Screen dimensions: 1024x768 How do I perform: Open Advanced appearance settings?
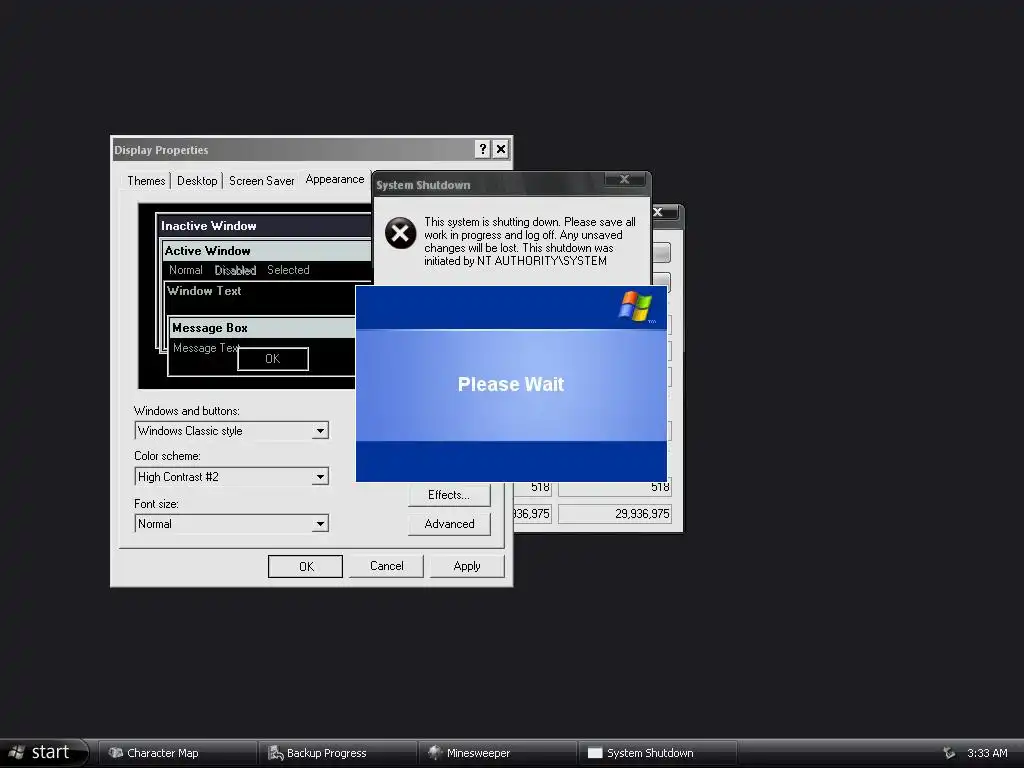point(449,524)
